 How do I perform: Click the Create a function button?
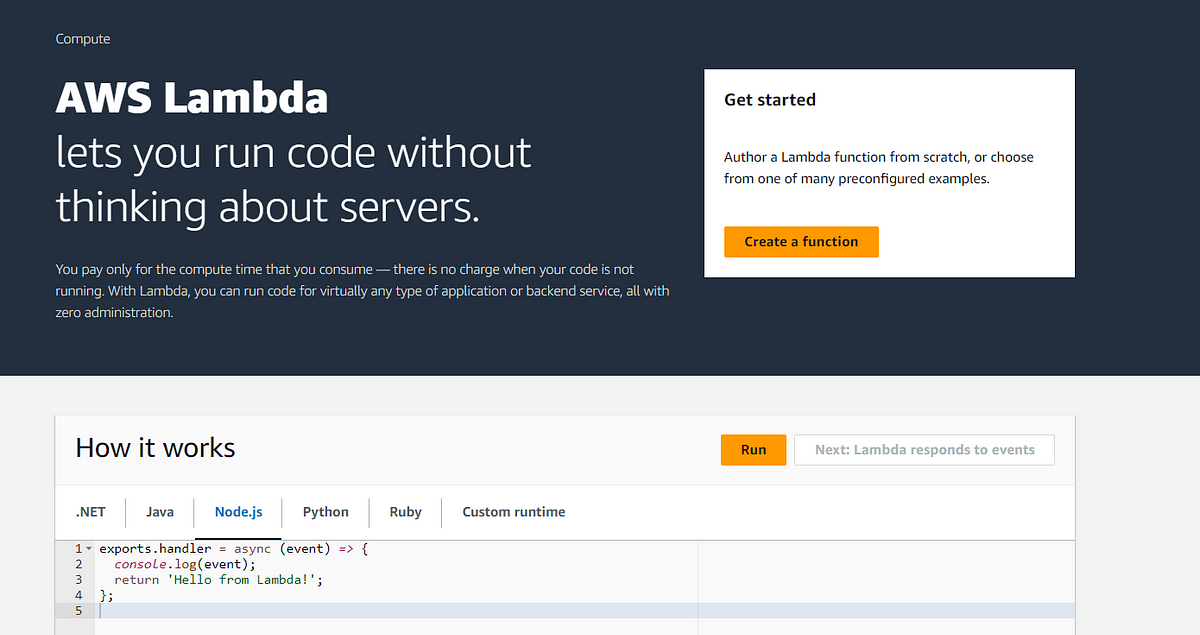tap(801, 242)
